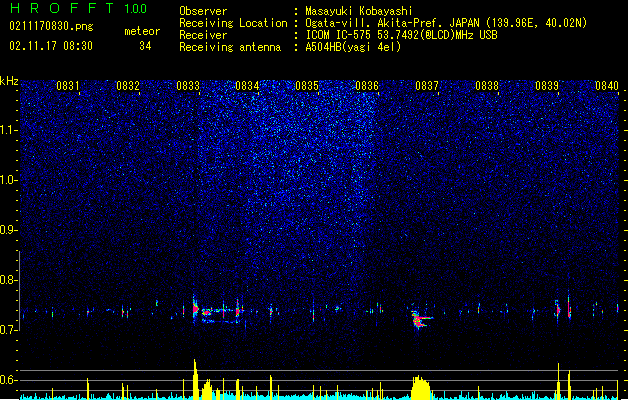Click the 0839 time marker

[547, 86]
